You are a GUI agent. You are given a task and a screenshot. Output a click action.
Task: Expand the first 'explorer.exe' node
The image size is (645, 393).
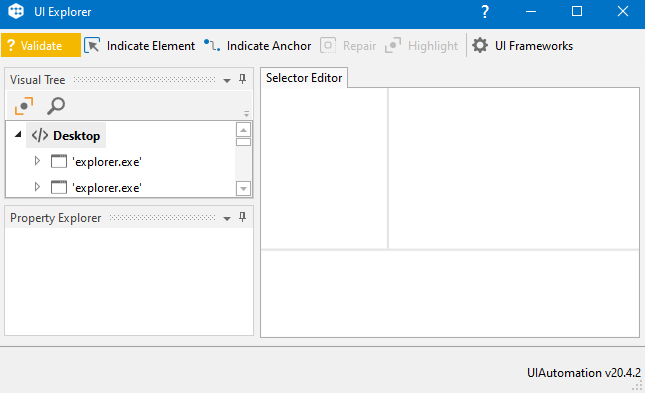(37, 161)
